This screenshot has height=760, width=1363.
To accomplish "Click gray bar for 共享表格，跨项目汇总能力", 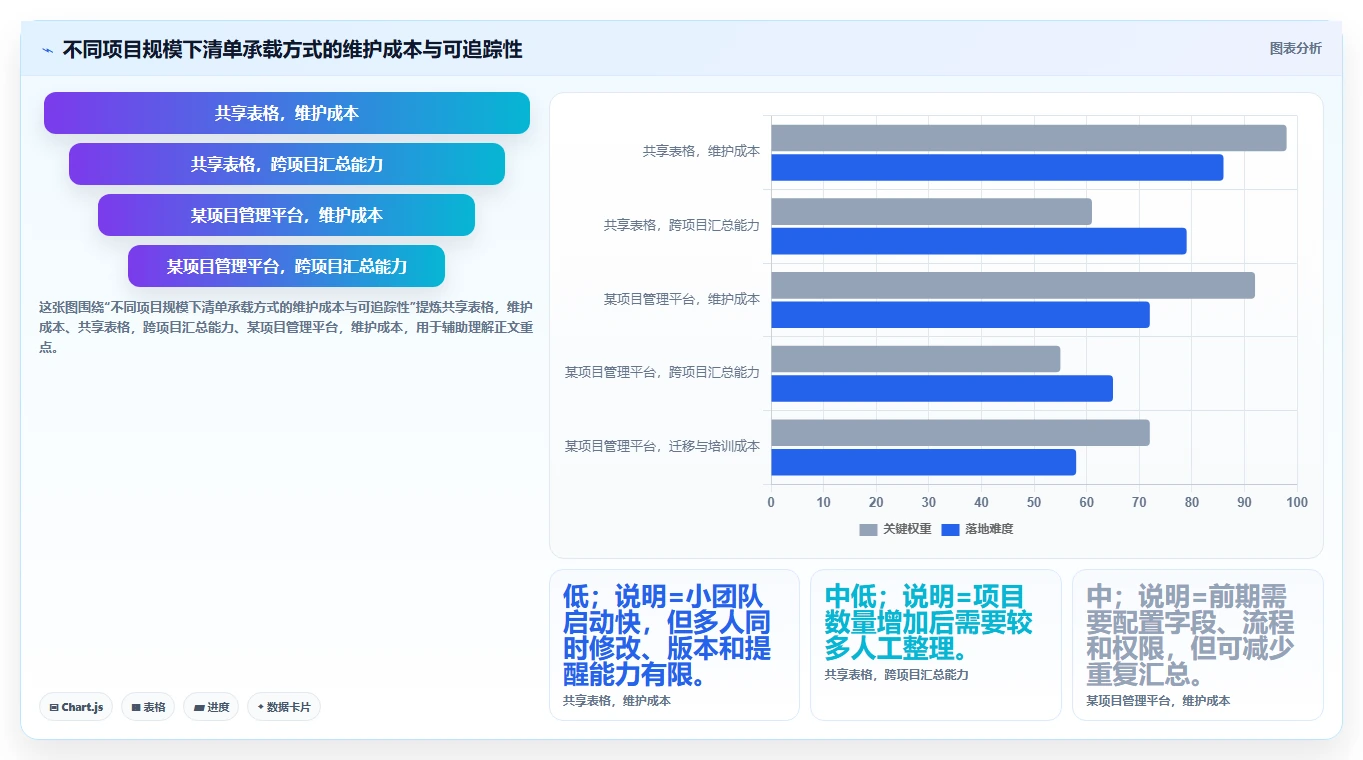I will [x=931, y=211].
